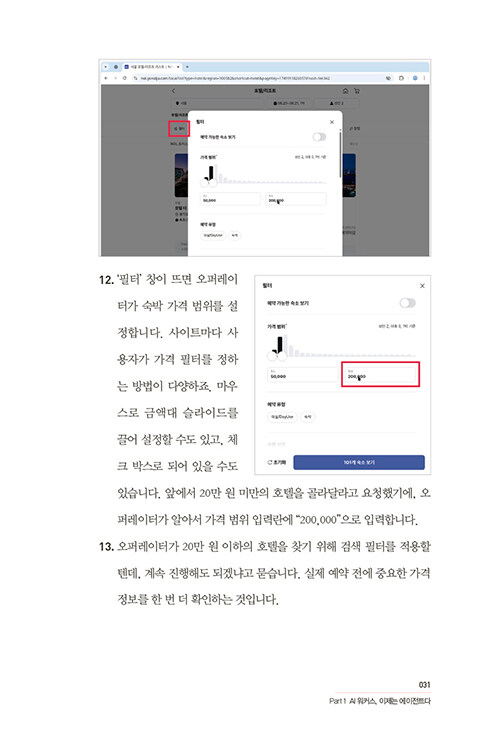Click the blue show-101-results button
This screenshot has height=740, width=500.
359,462
